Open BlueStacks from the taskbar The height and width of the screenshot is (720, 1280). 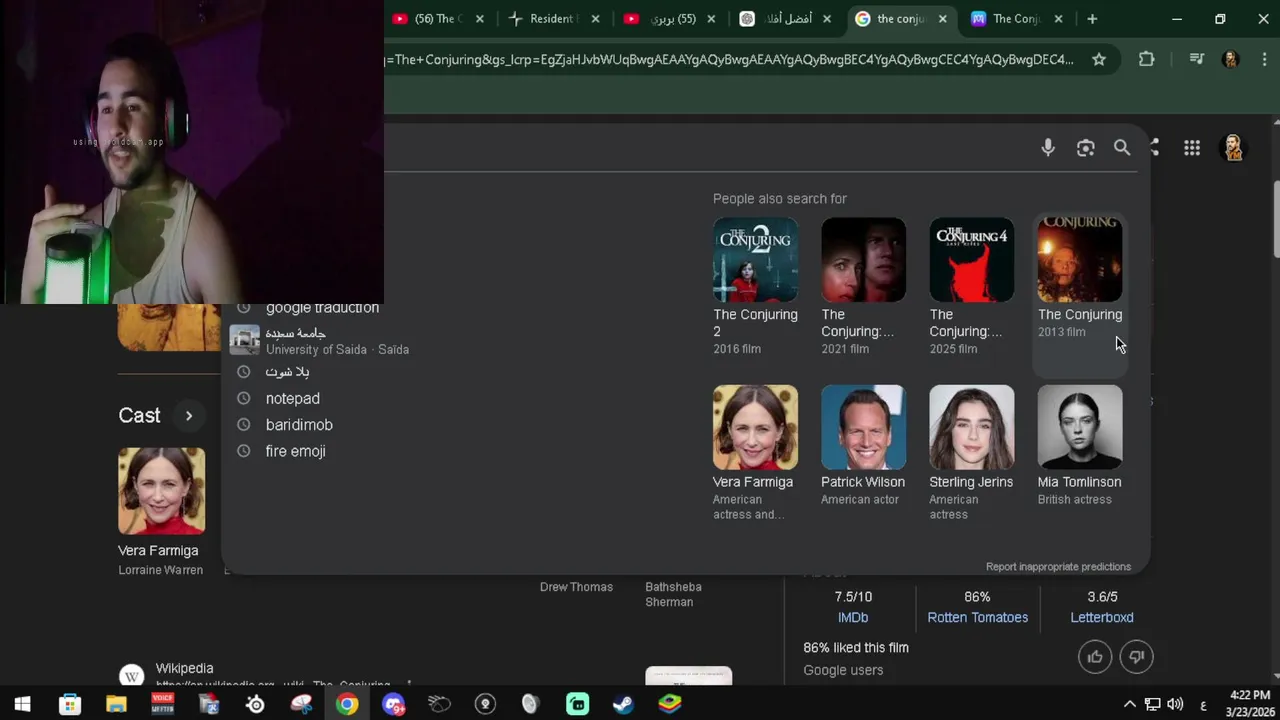669,704
